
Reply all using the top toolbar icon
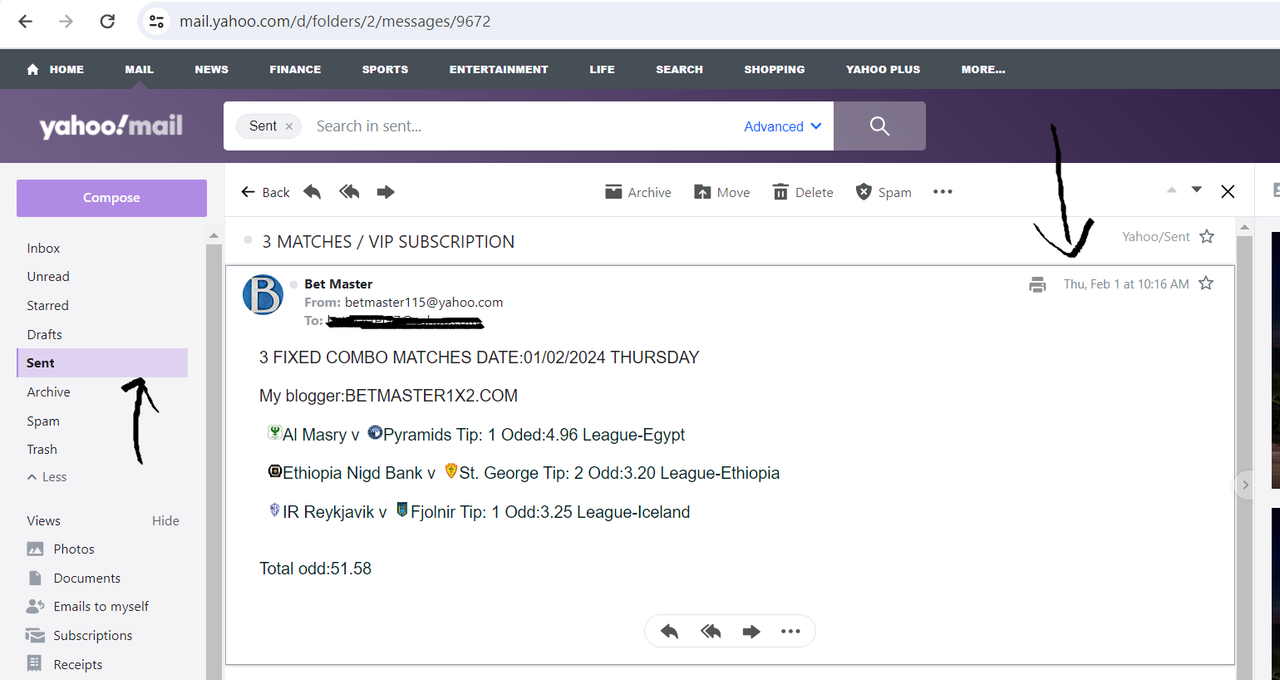click(349, 192)
